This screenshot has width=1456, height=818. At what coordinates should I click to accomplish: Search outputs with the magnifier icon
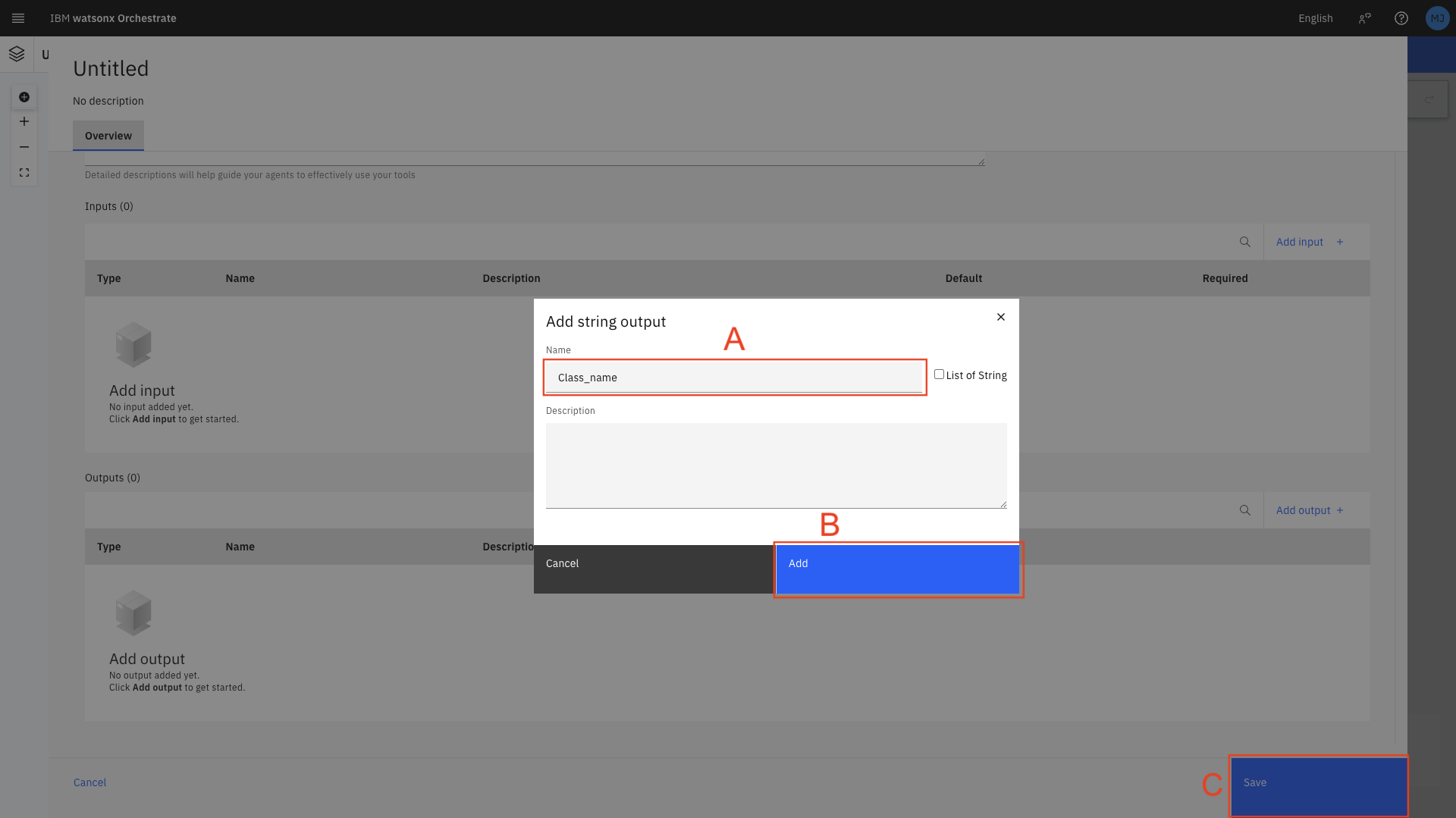tap(1244, 510)
